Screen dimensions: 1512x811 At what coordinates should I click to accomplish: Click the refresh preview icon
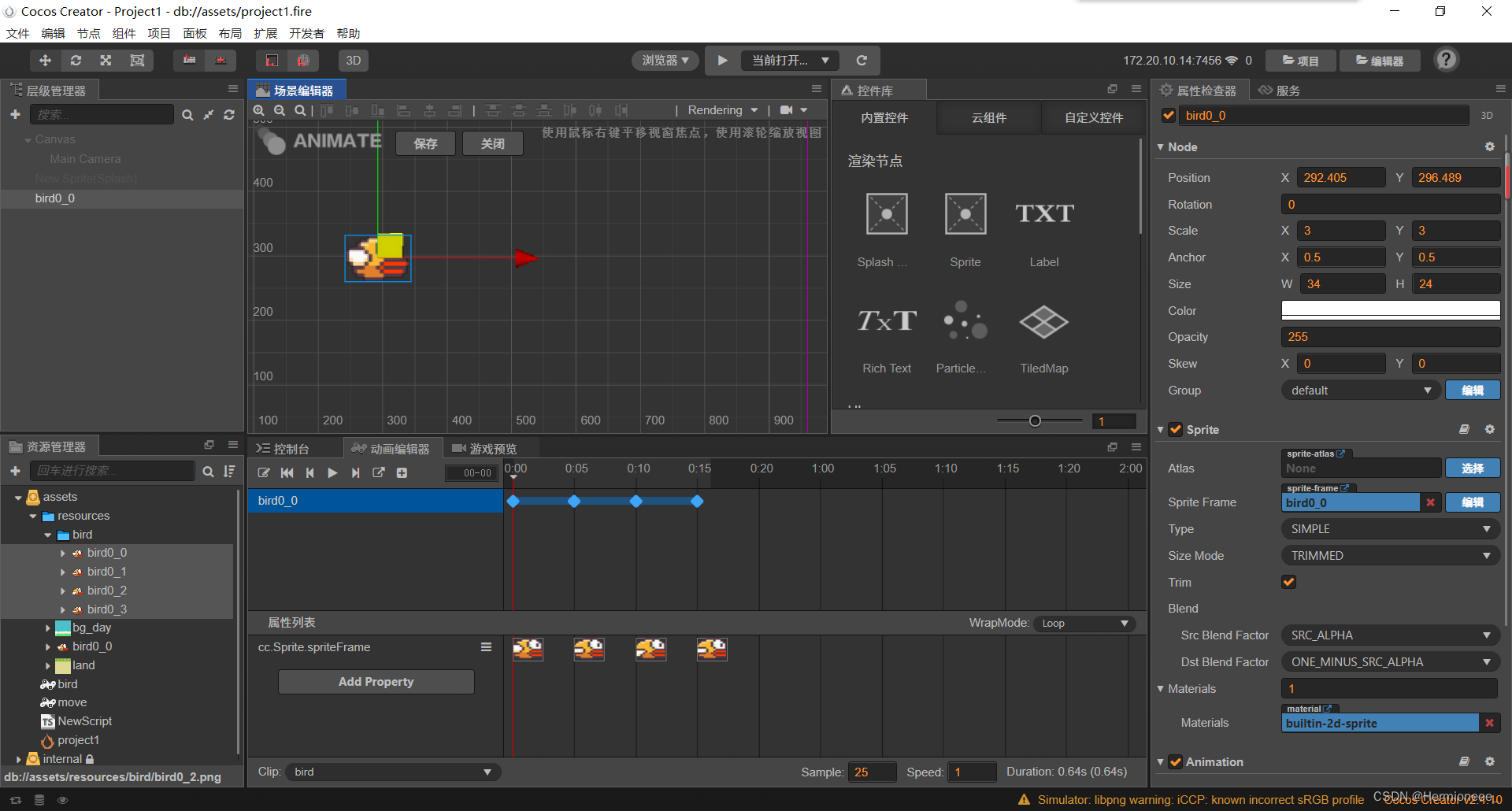(862, 61)
